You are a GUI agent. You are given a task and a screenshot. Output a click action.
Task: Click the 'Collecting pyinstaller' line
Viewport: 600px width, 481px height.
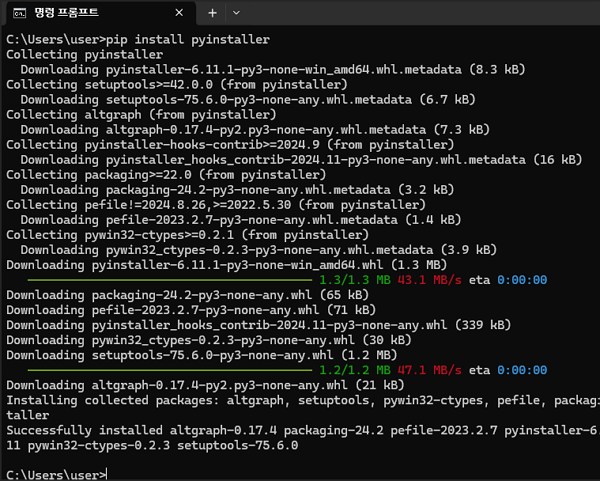click(85, 54)
